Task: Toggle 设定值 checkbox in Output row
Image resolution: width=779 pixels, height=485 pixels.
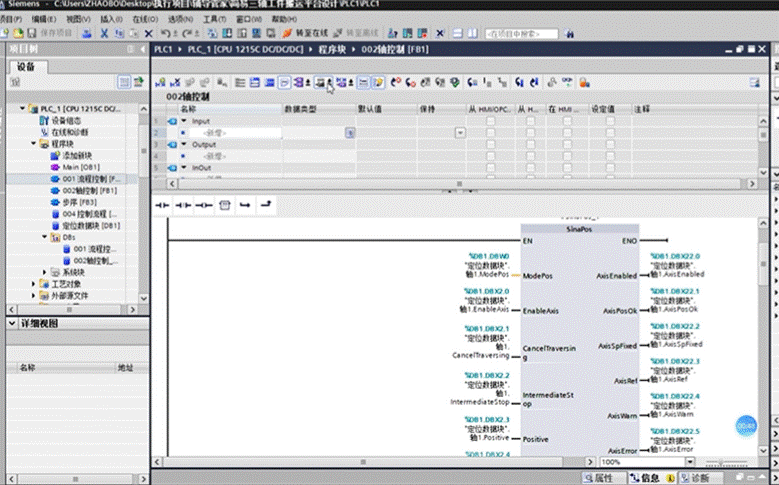Action: click(x=611, y=145)
